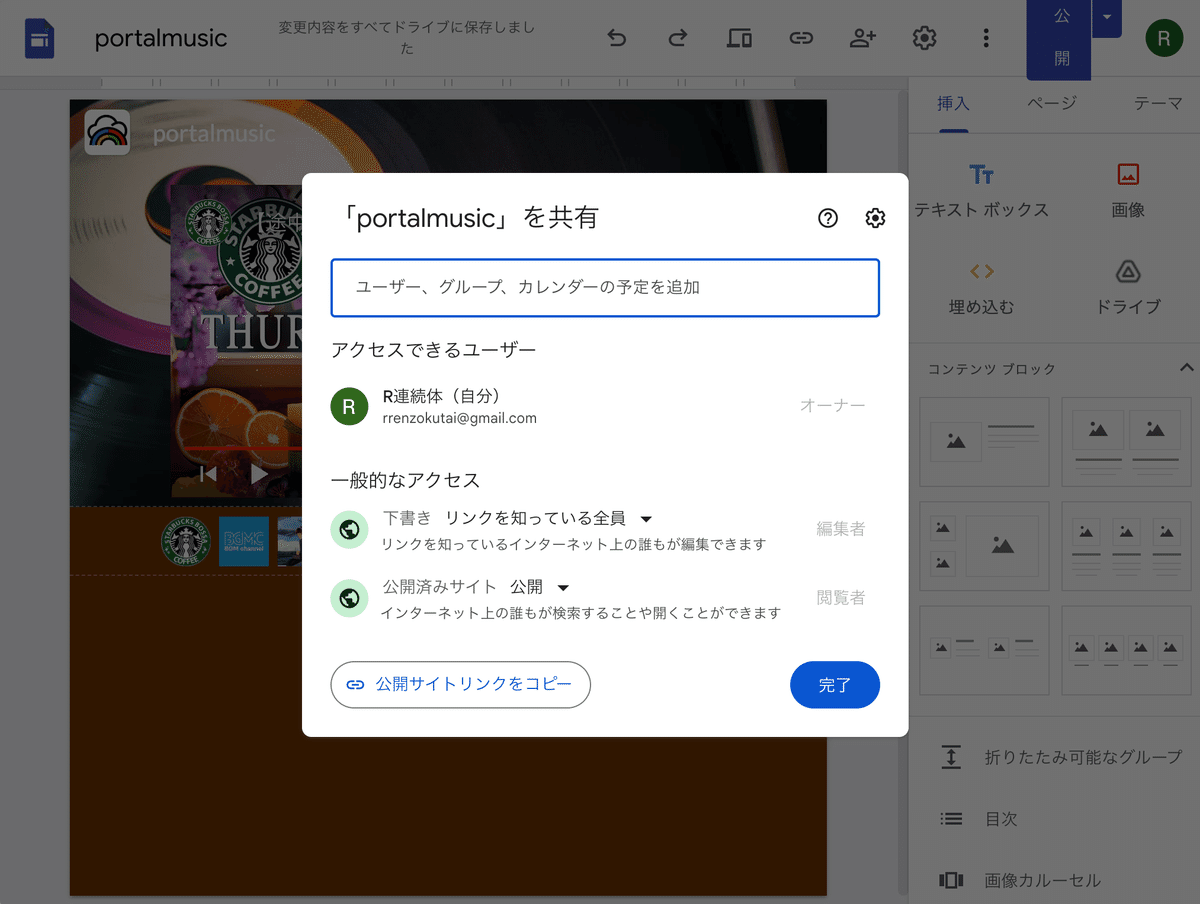Open the Google Sites home icon
This screenshot has height=904, width=1200.
click(x=39, y=39)
